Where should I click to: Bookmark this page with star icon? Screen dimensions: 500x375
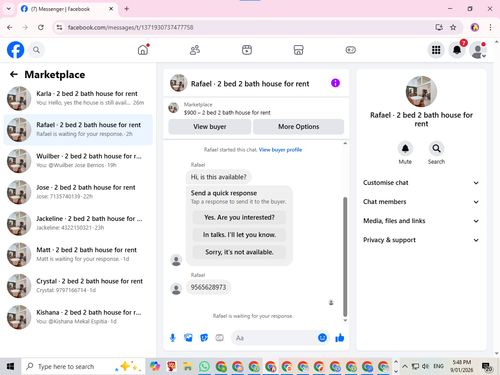pos(453,27)
